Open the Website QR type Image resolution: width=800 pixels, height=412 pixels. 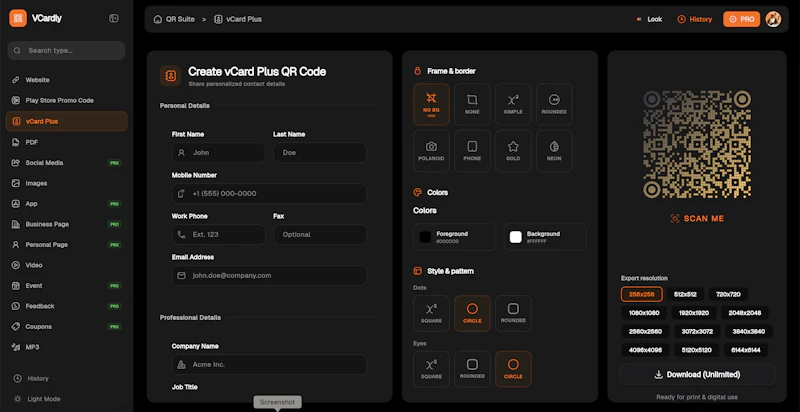[66, 80]
